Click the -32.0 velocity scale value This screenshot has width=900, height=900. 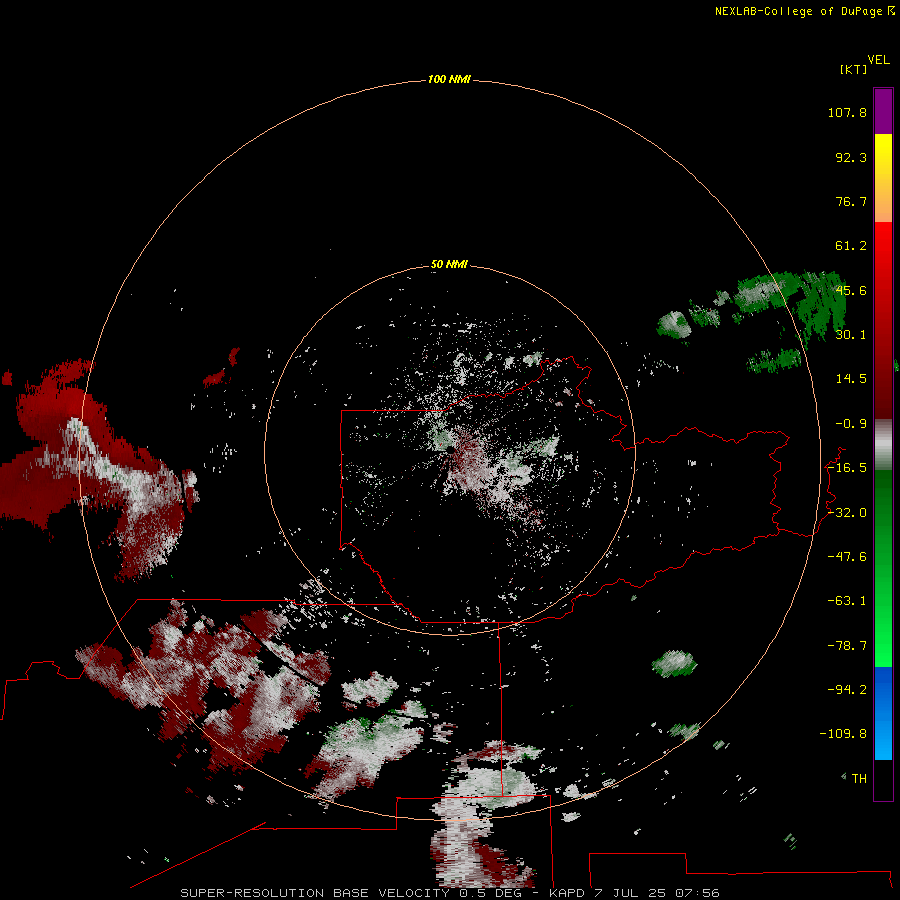(847, 513)
